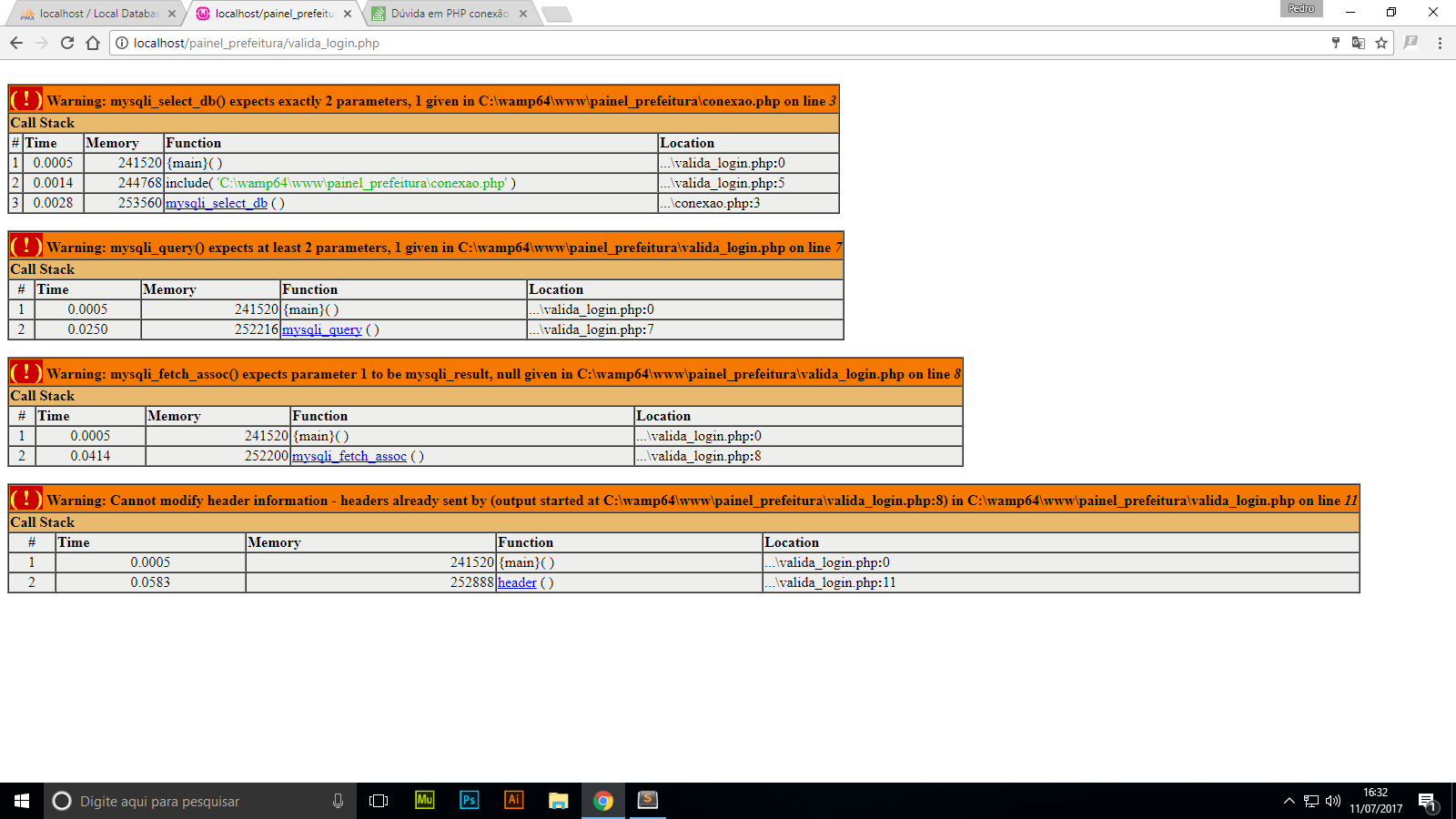Click the red warning icon for mysqli_query error
Image resolution: width=1456 pixels, height=819 pixels.
coord(26,246)
